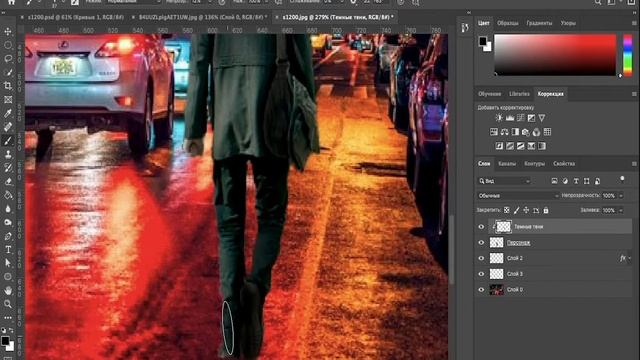Viewport: 640px width, 360px height.
Task: Open the Layers panel options menu
Action: pyautogui.click(x=634, y=164)
